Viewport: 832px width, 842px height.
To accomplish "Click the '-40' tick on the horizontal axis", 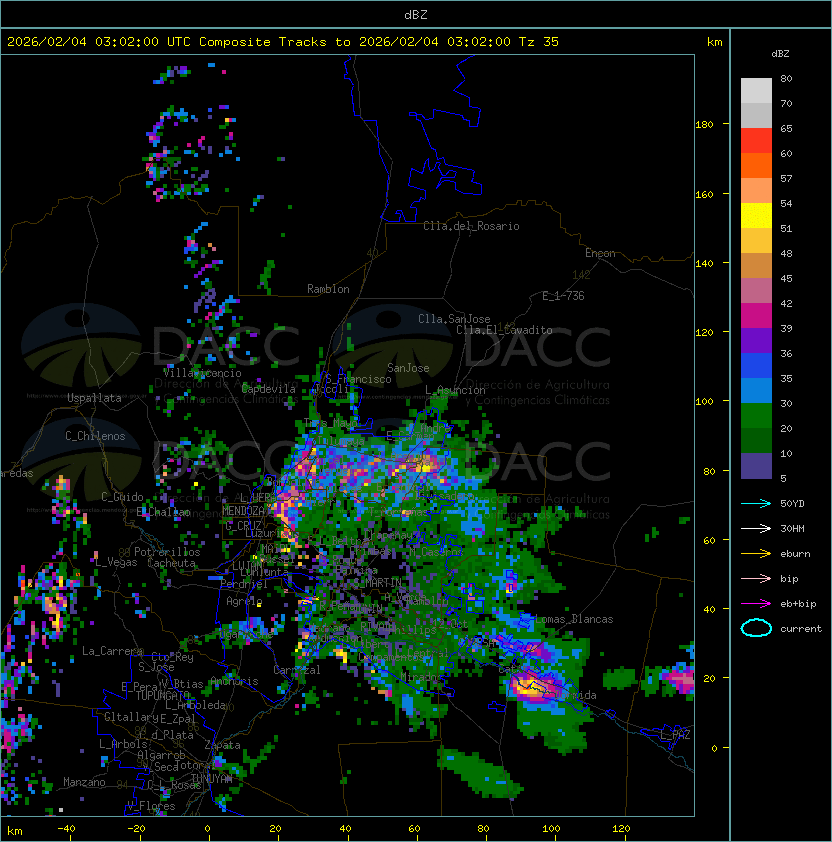I will (x=67, y=829).
